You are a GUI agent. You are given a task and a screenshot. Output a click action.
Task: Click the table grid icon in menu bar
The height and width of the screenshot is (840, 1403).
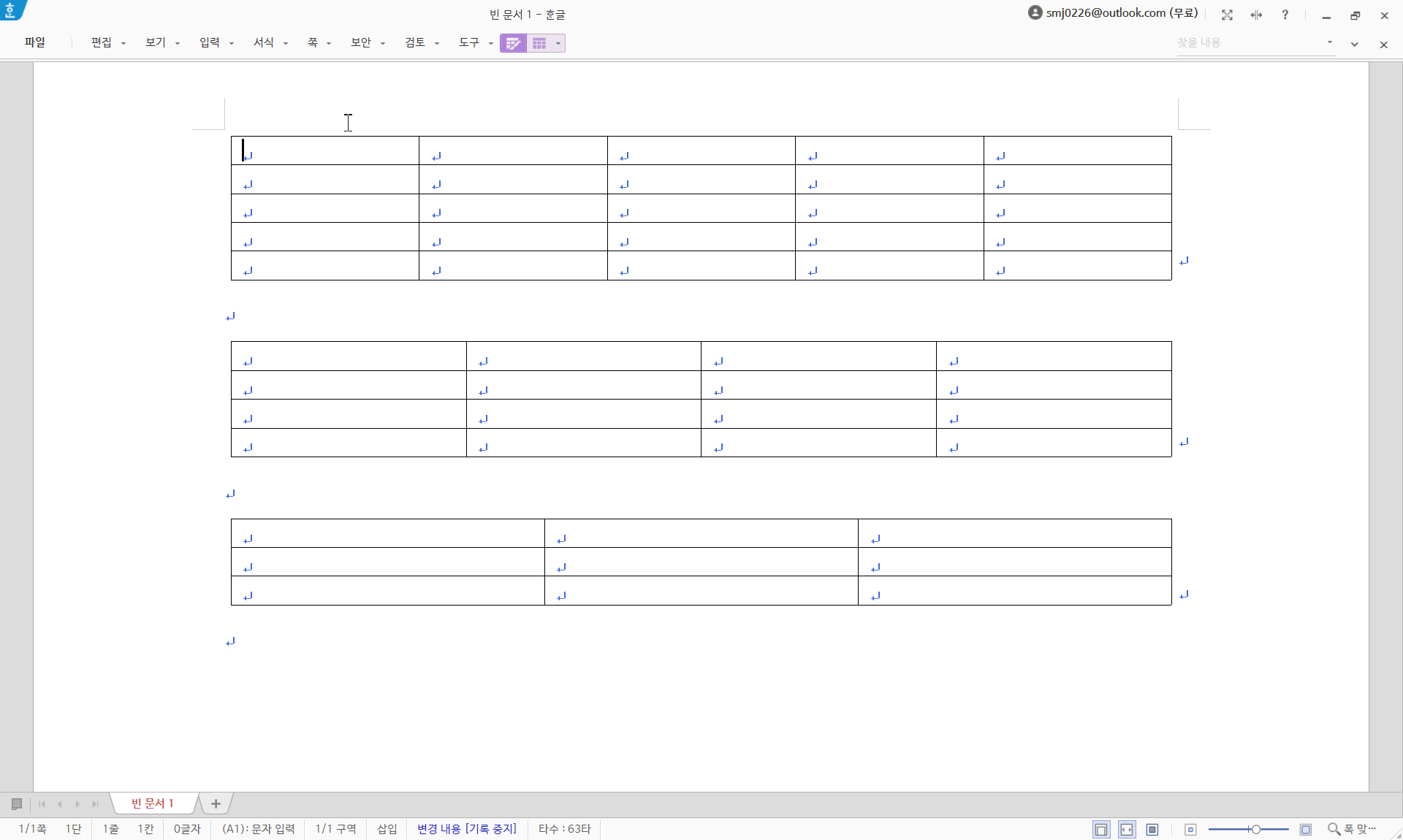539,43
